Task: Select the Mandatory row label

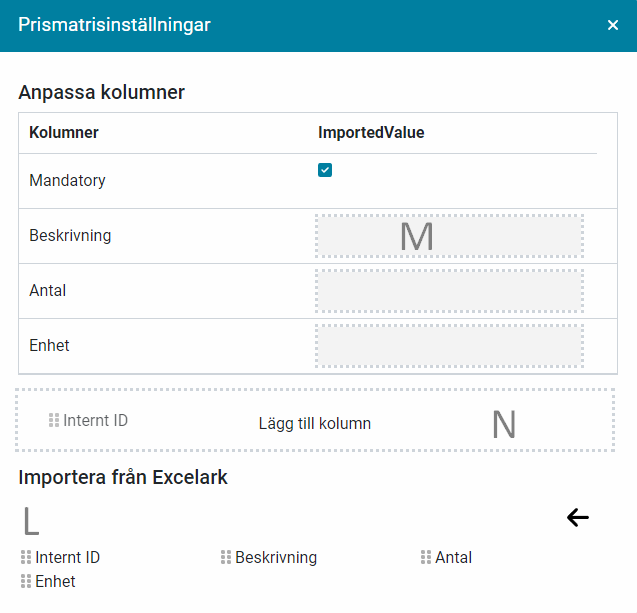Action: (67, 181)
